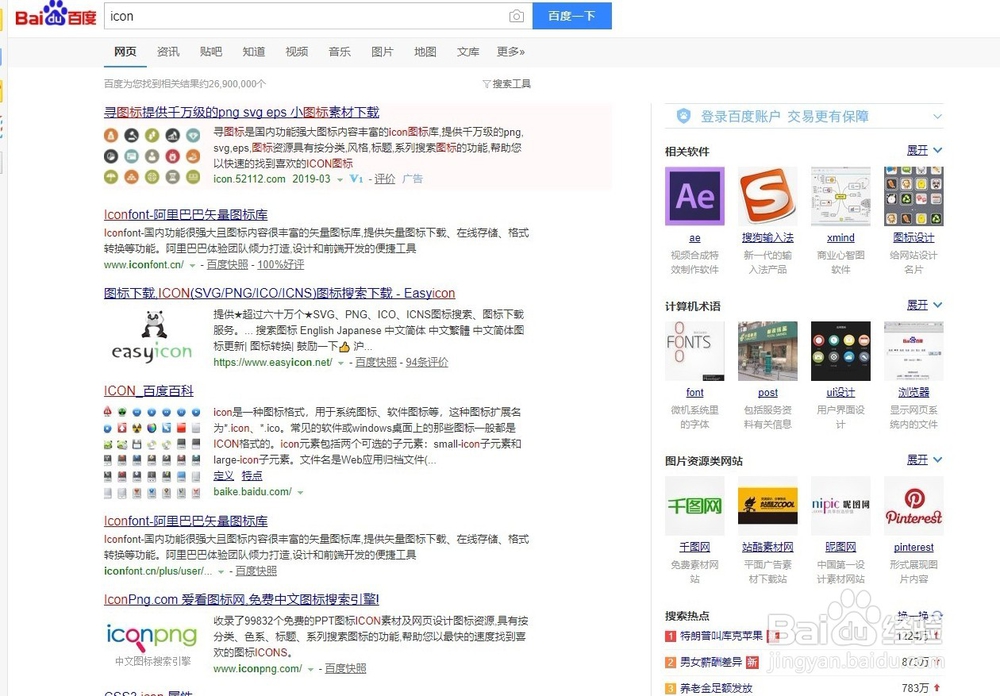Expand dropdown arrow after www.iconpng.com/
The width and height of the screenshot is (1000, 696).
(311, 669)
